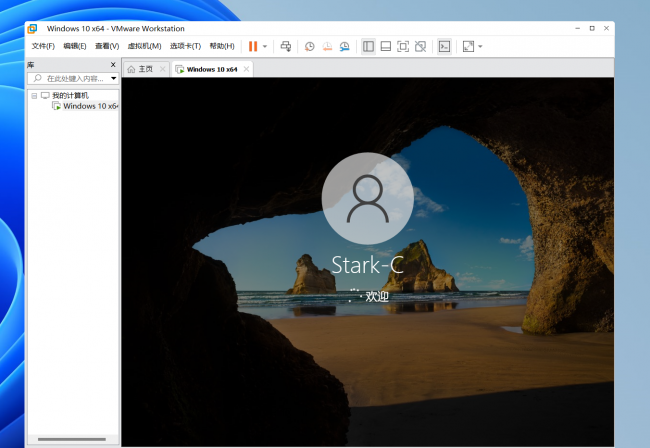The image size is (650, 448).
Task: Minimize the VMware Workstation window
Action: click(x=577, y=28)
